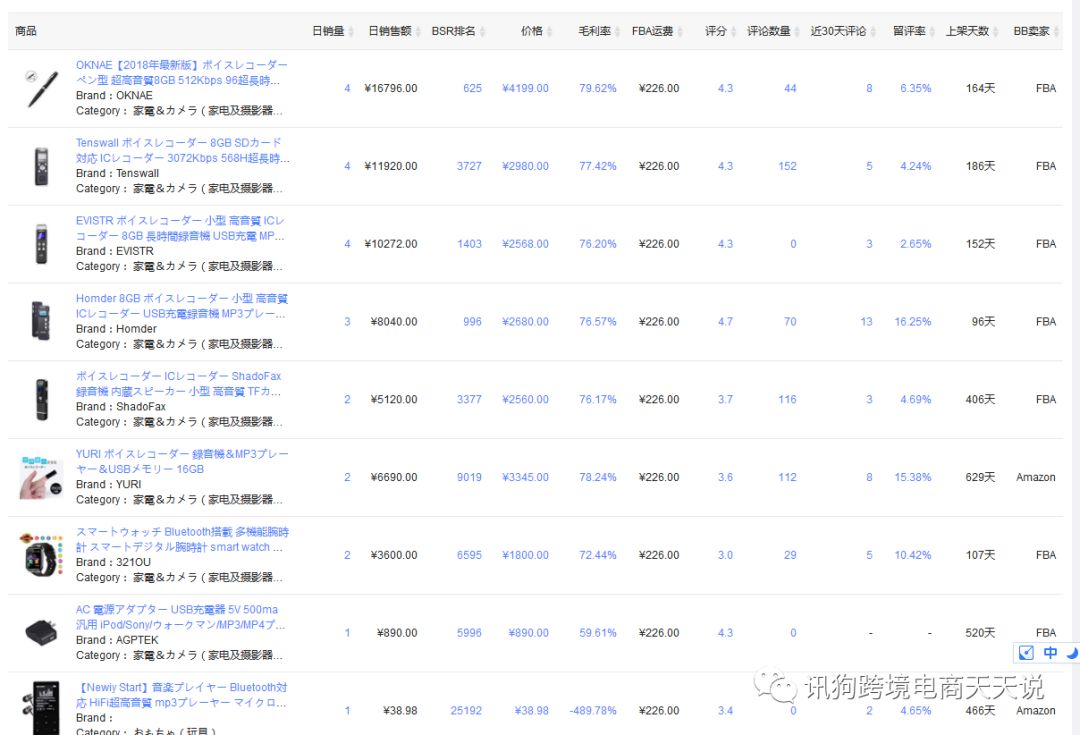
Task: Click Amazon seller in YURI row
Action: pos(1035,477)
